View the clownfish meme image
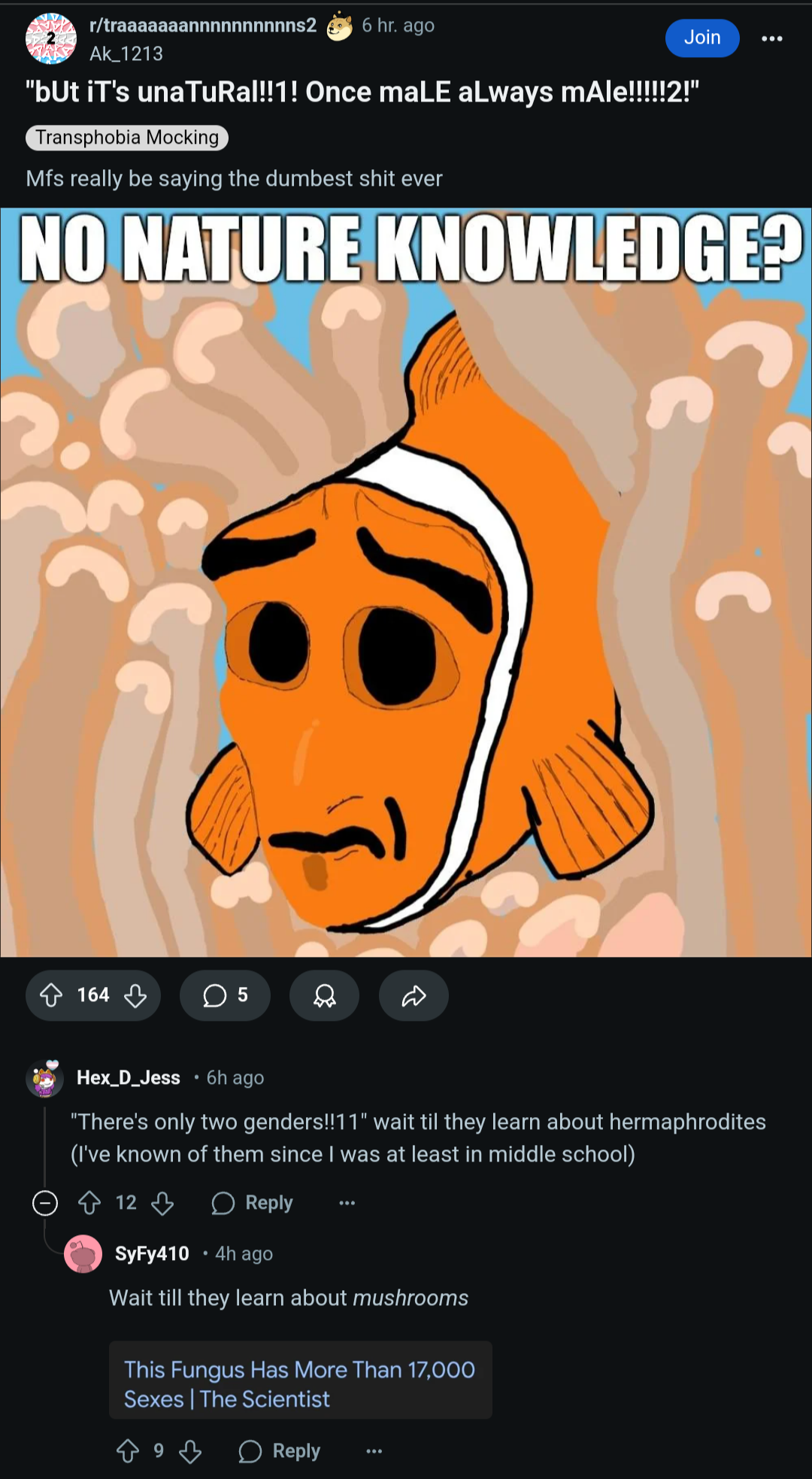 point(406,582)
